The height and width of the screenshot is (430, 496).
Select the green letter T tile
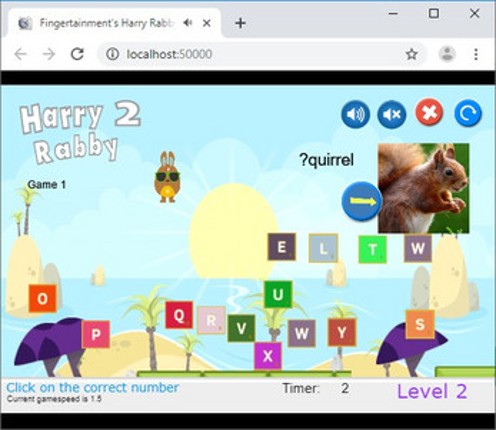coord(373,249)
